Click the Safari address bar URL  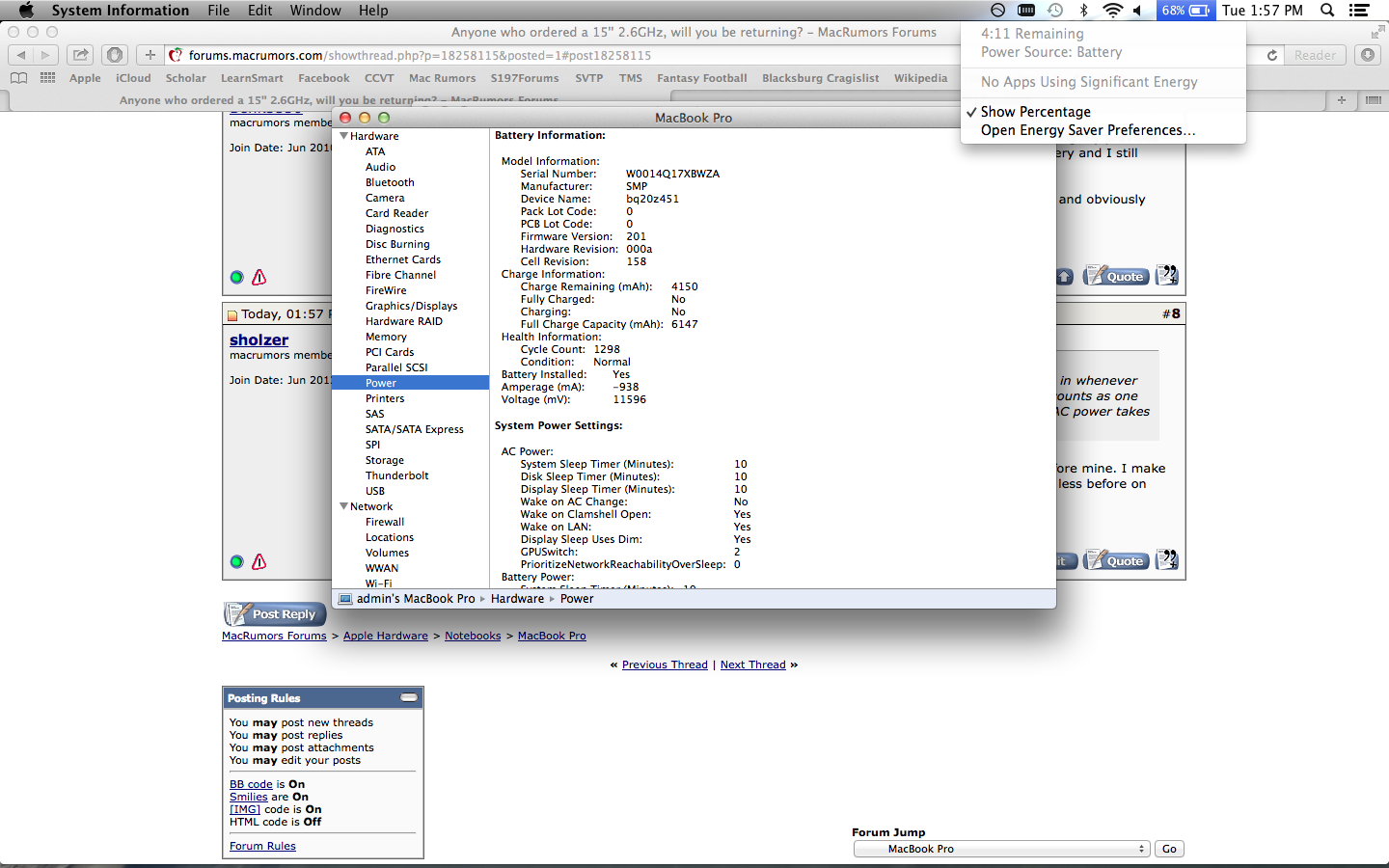tap(420, 55)
